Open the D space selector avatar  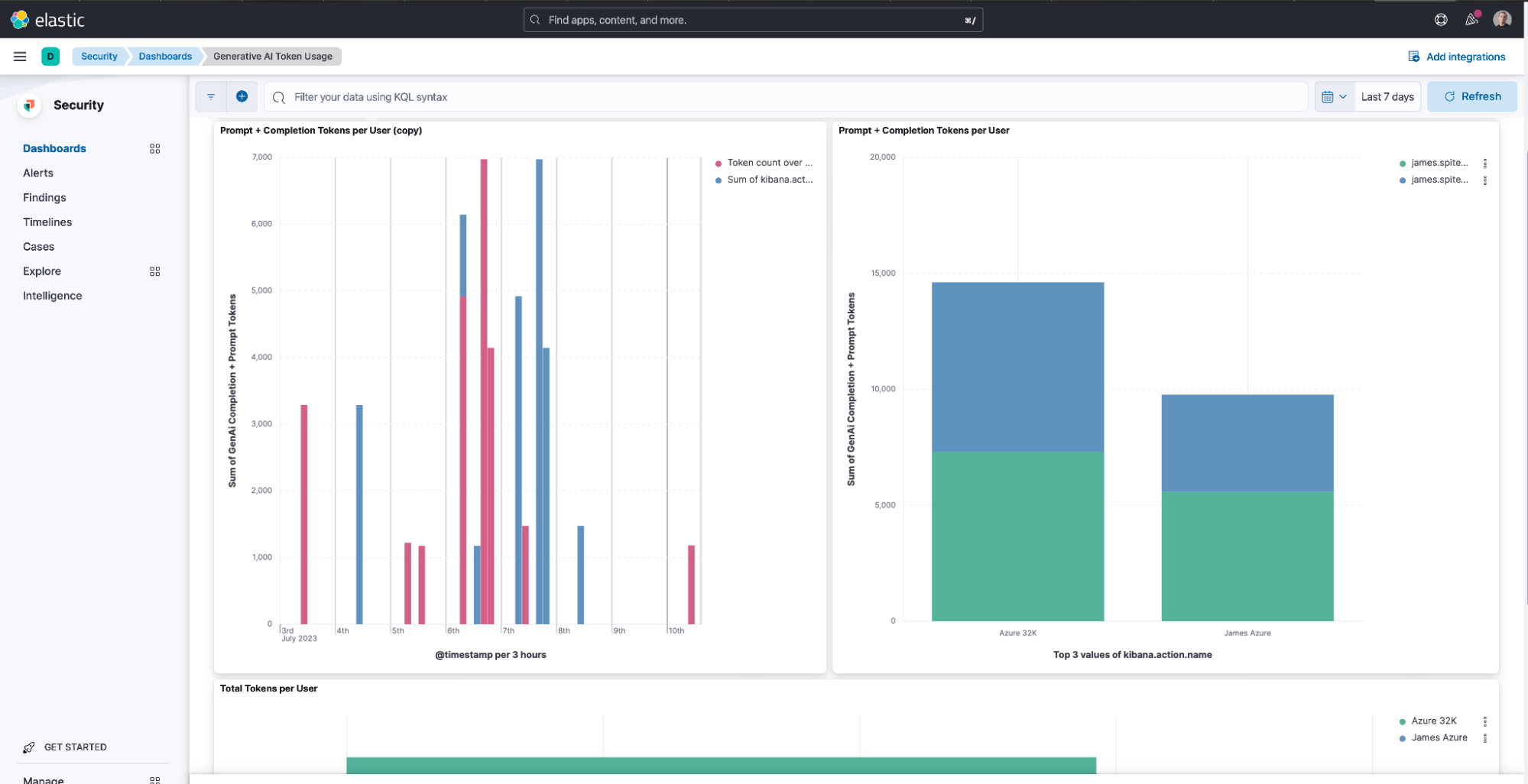pos(50,57)
